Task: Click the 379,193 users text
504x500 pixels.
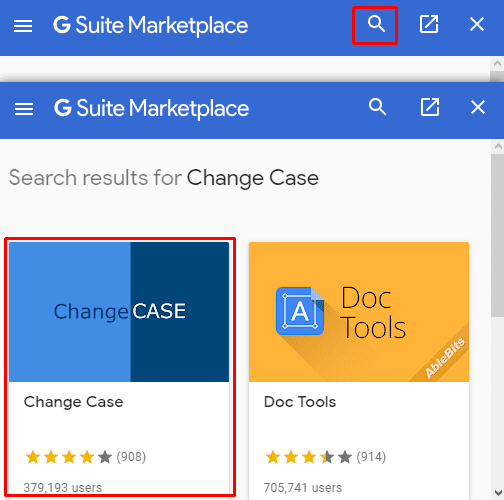Action: pos(63,488)
